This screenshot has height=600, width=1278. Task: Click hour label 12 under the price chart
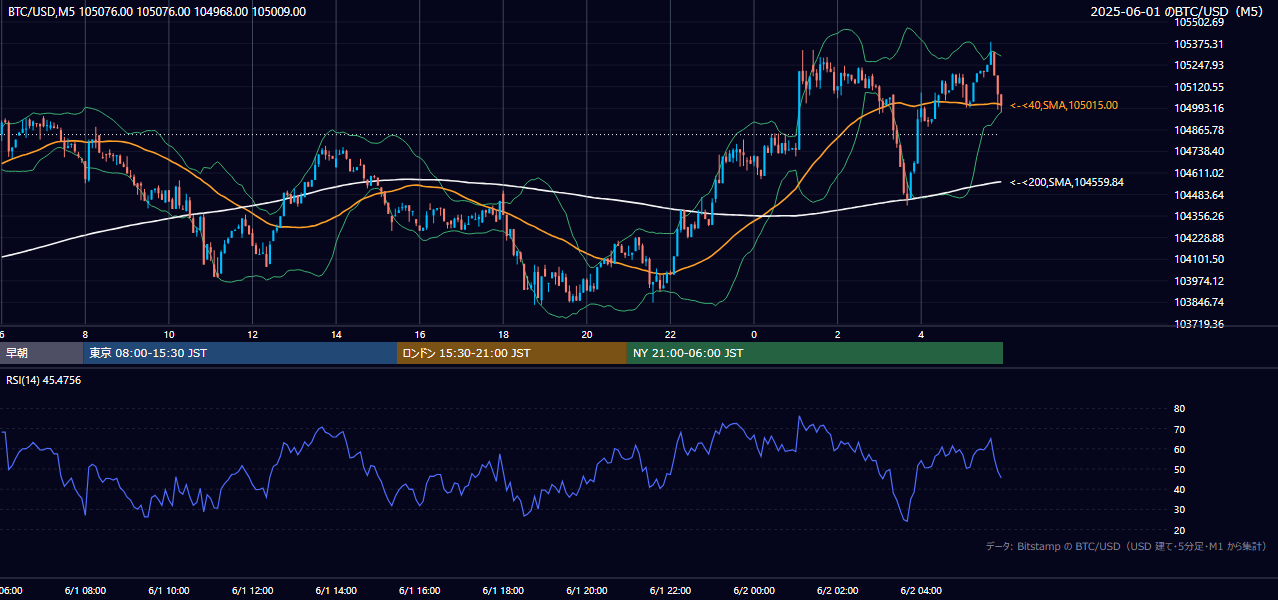253,335
